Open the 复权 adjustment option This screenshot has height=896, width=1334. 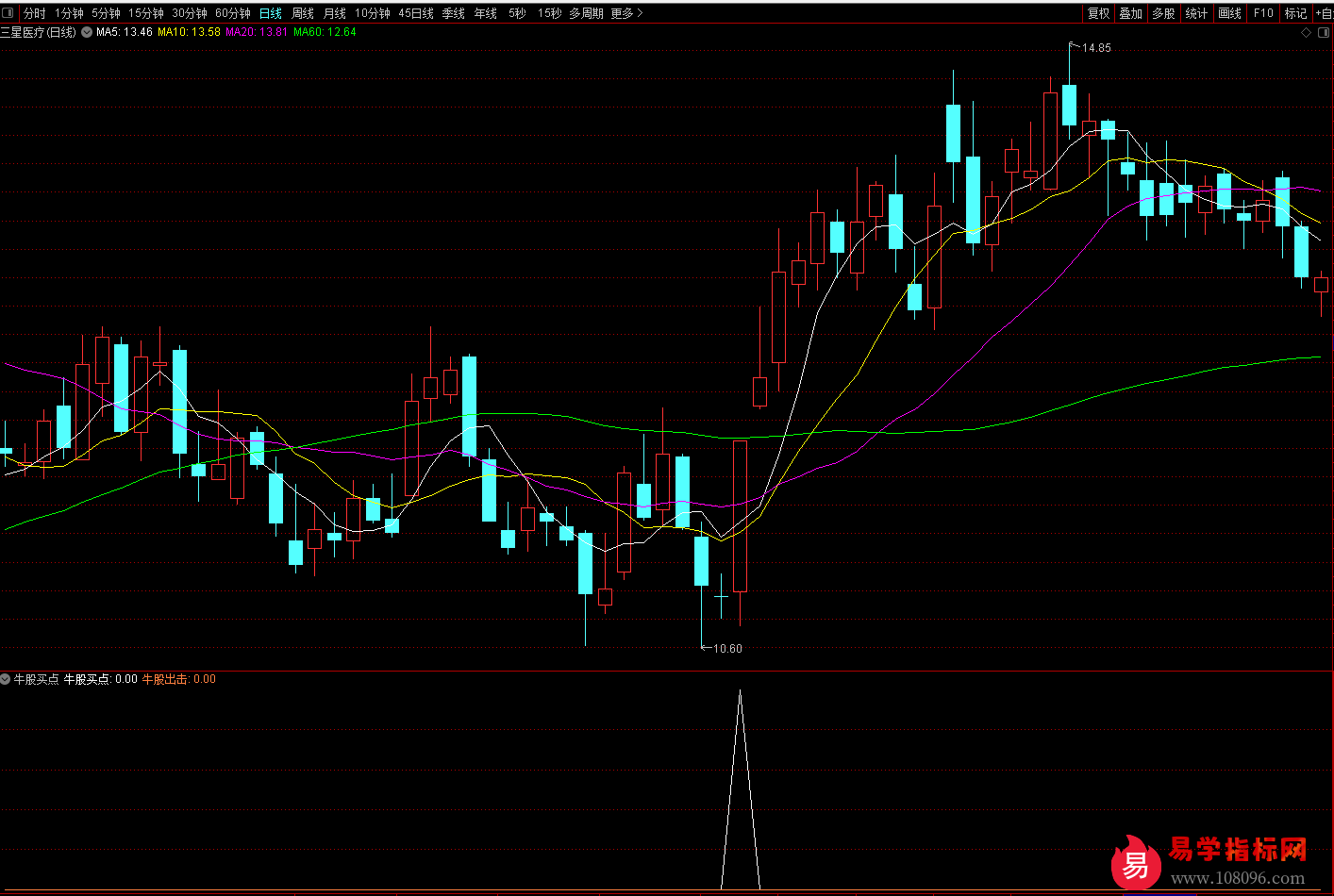click(1099, 13)
